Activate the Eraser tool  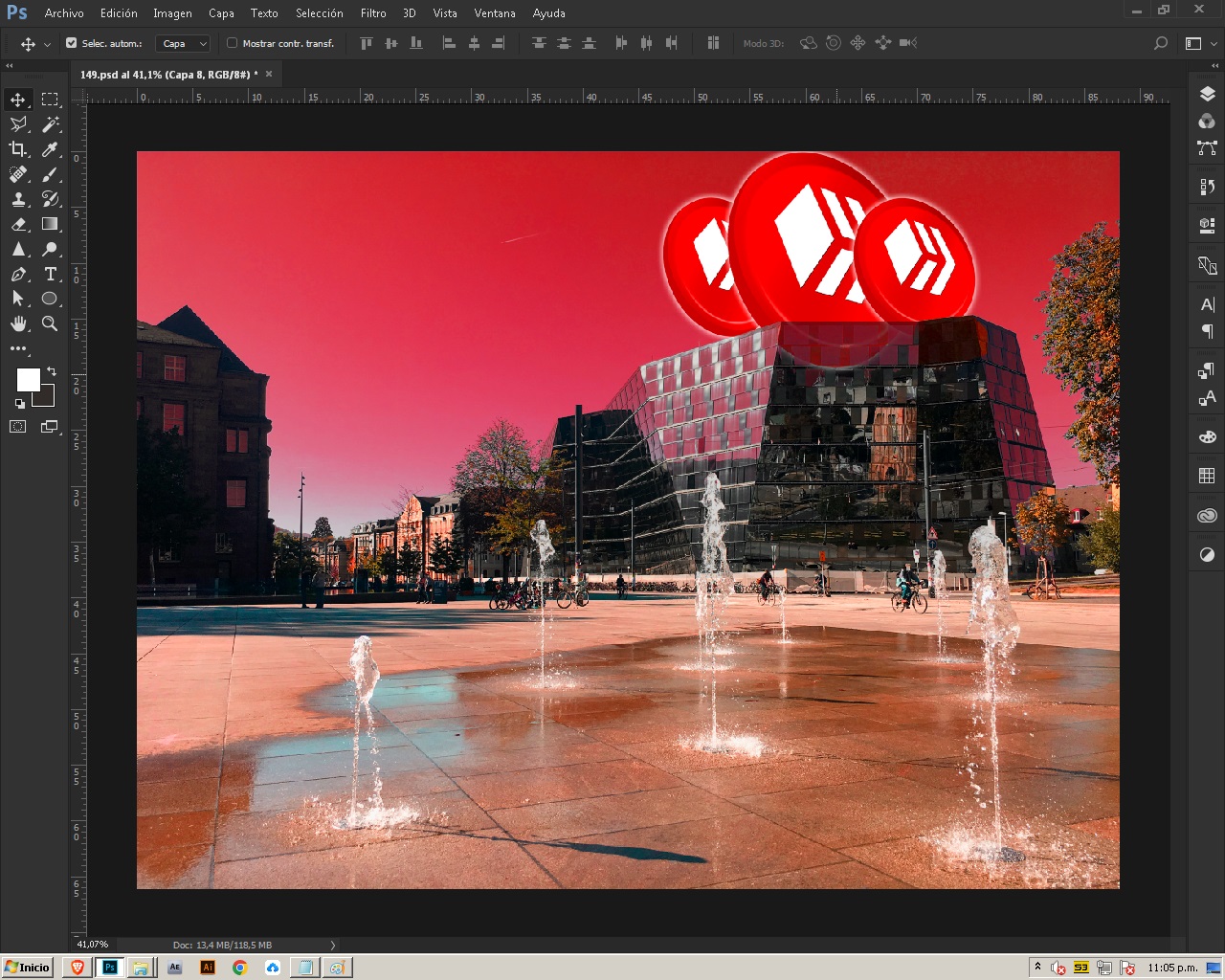click(18, 224)
